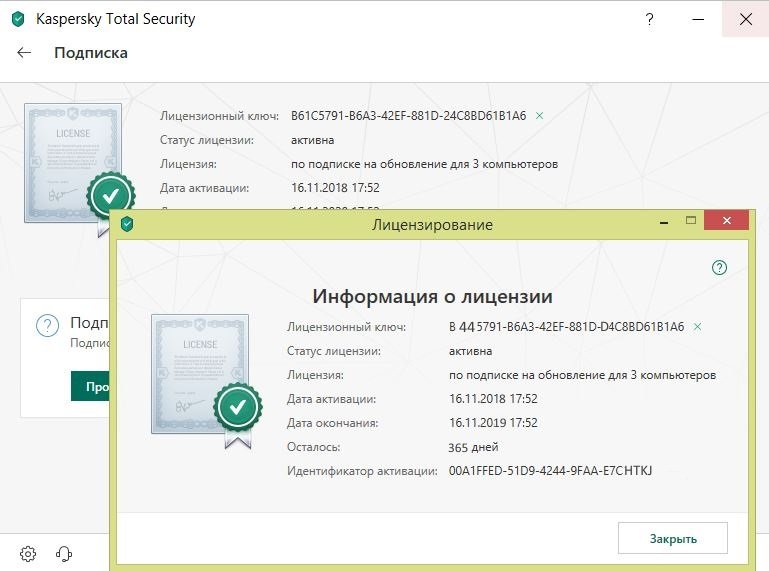The image size is (769, 571).
Task: Click the activation identifier value text
Action: pyautogui.click(x=550, y=471)
